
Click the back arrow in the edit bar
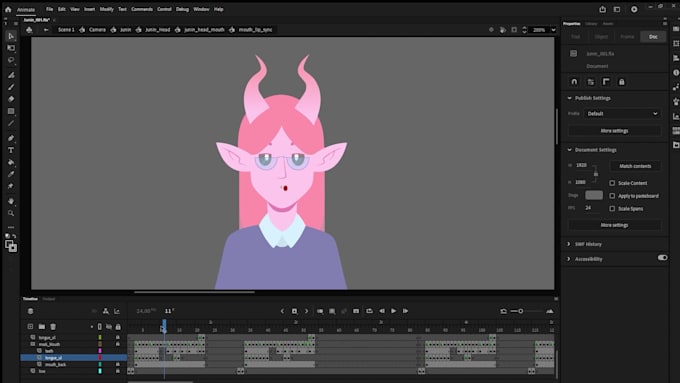(x=46, y=29)
